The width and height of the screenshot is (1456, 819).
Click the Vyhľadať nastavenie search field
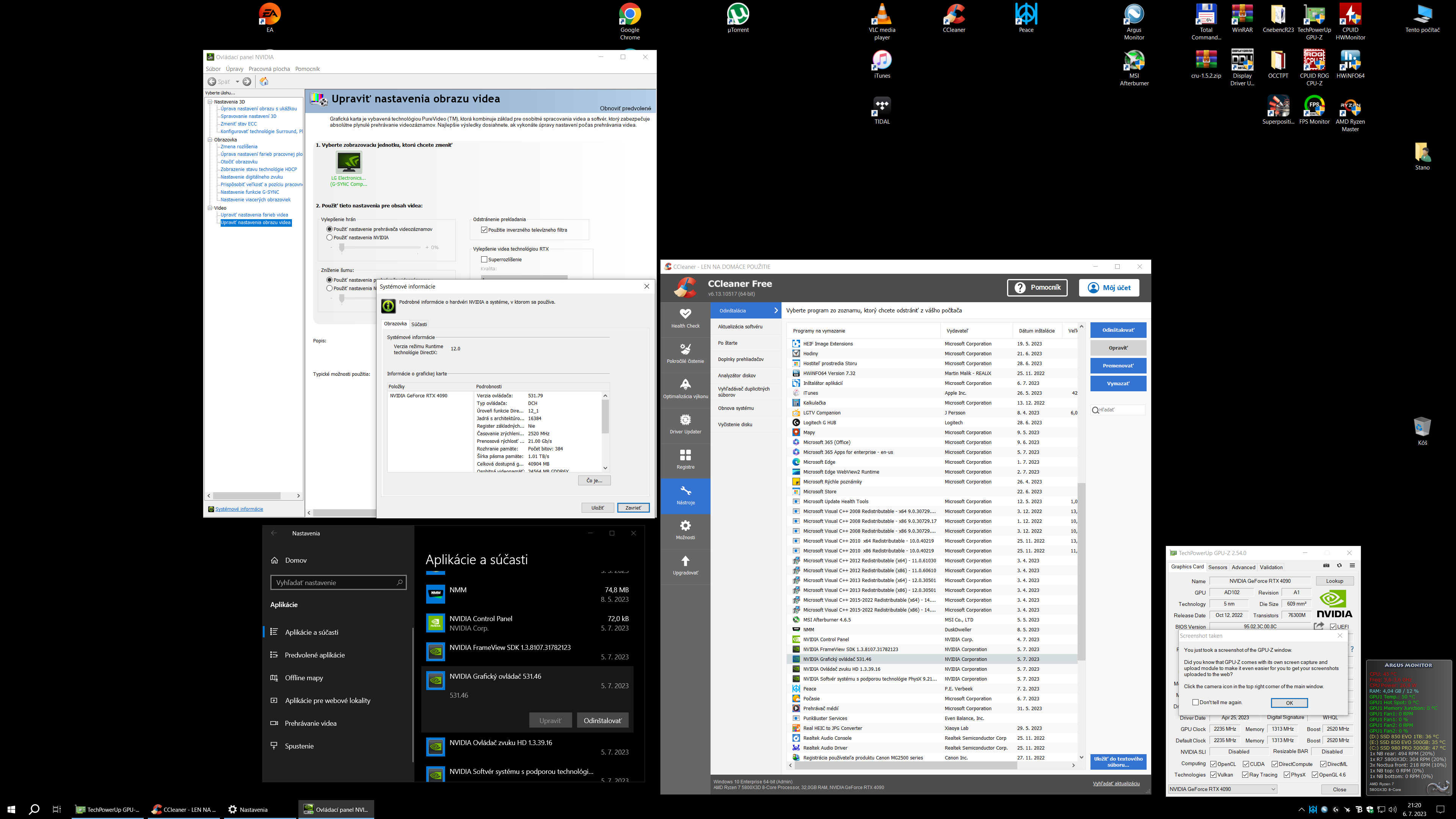coord(334,582)
